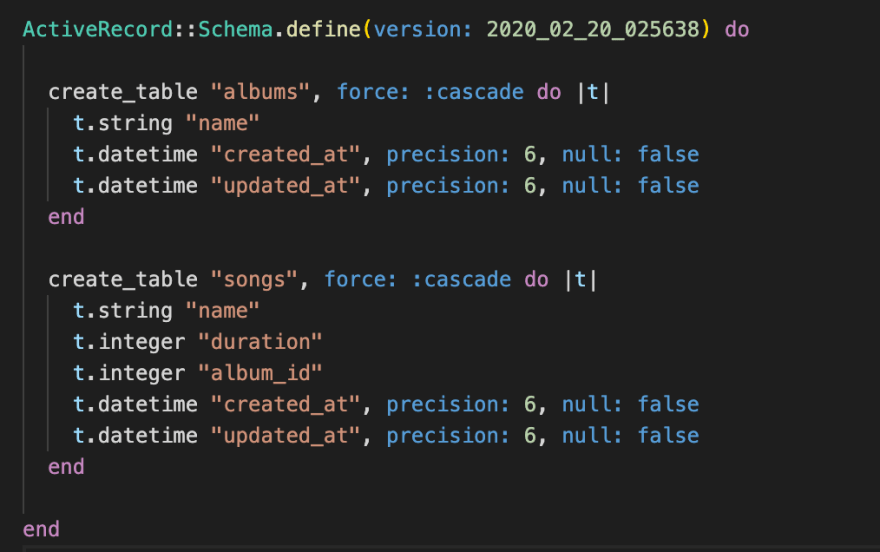The image size is (880, 552).
Task: Click the |t| block parameter in albums line
Action: click(x=593, y=91)
